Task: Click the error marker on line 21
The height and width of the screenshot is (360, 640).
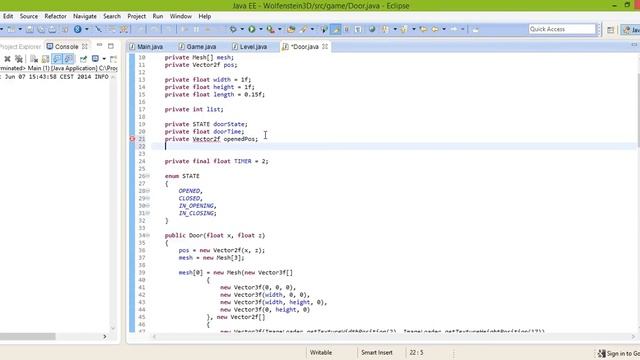Action: coord(132,139)
